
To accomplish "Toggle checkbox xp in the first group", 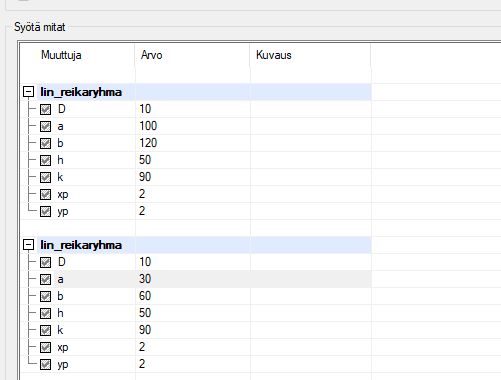I will (45, 194).
